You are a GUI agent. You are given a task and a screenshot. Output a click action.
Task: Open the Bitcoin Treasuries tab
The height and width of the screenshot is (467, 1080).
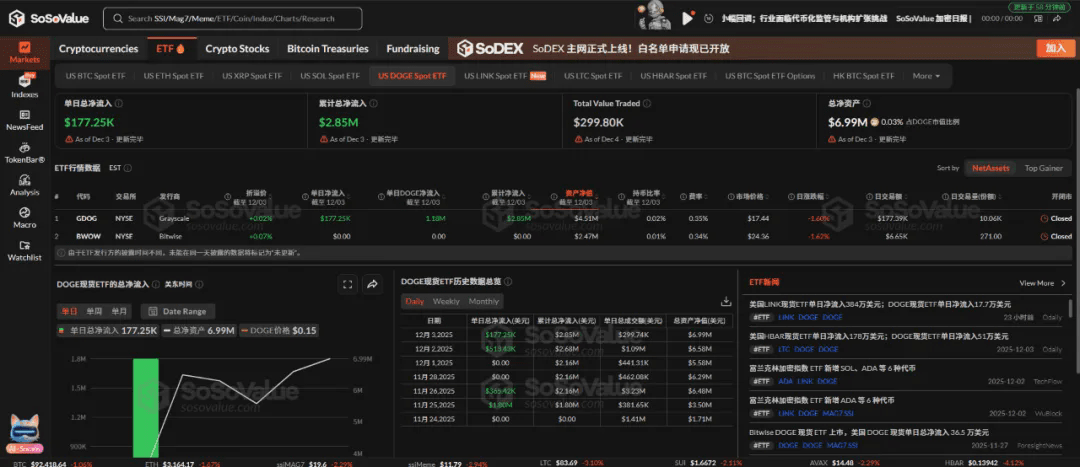tap(327, 49)
